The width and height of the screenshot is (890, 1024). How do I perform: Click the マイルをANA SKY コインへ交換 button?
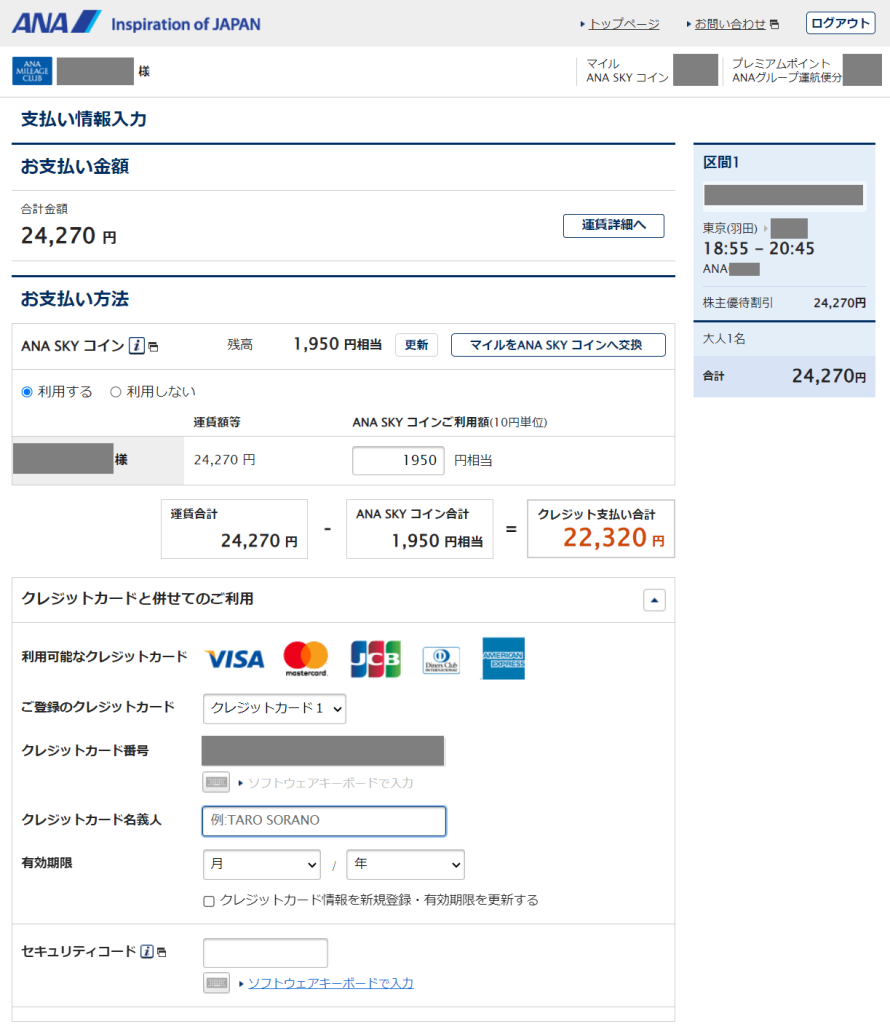558,345
